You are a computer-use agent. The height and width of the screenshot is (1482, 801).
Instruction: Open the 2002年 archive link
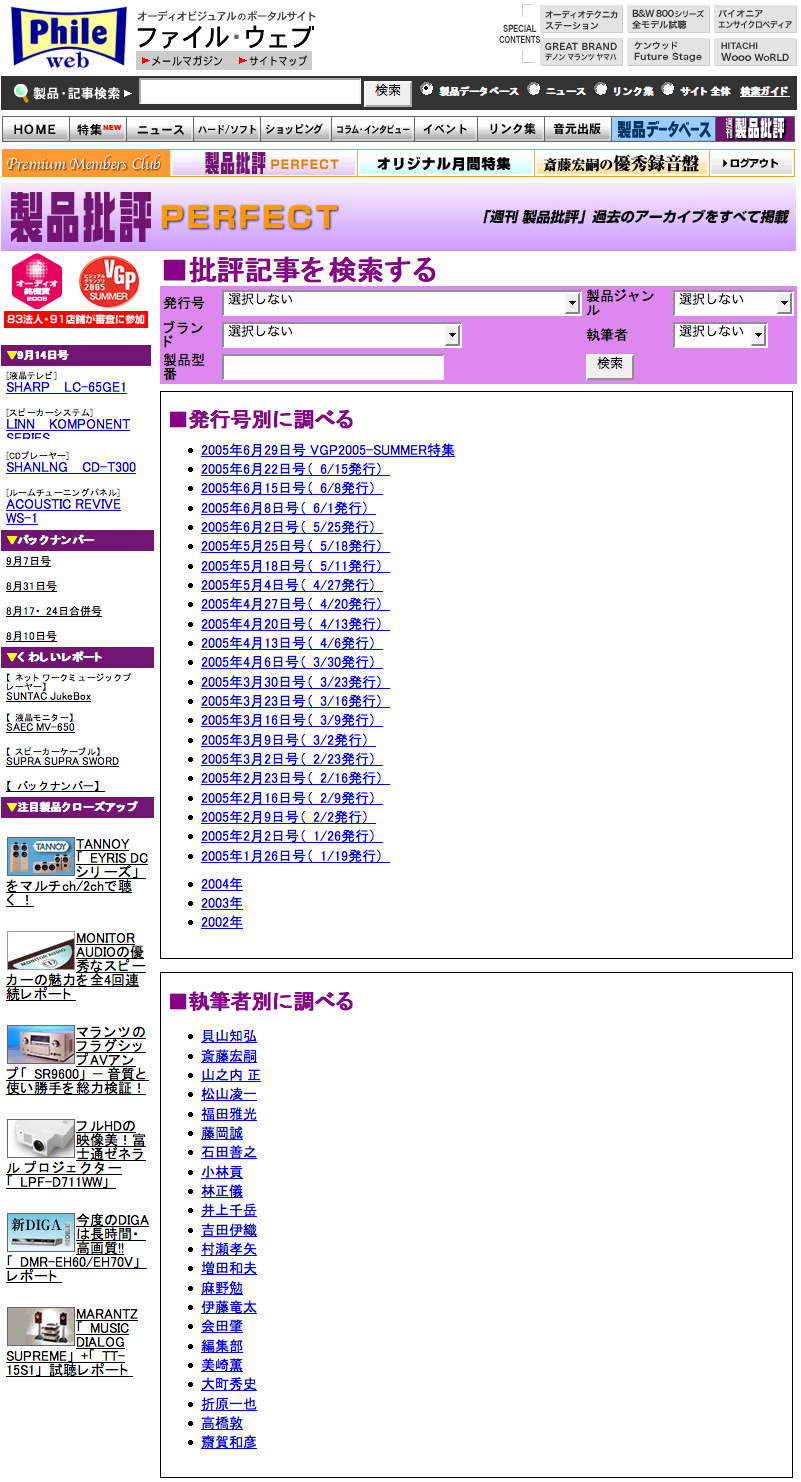click(x=222, y=922)
